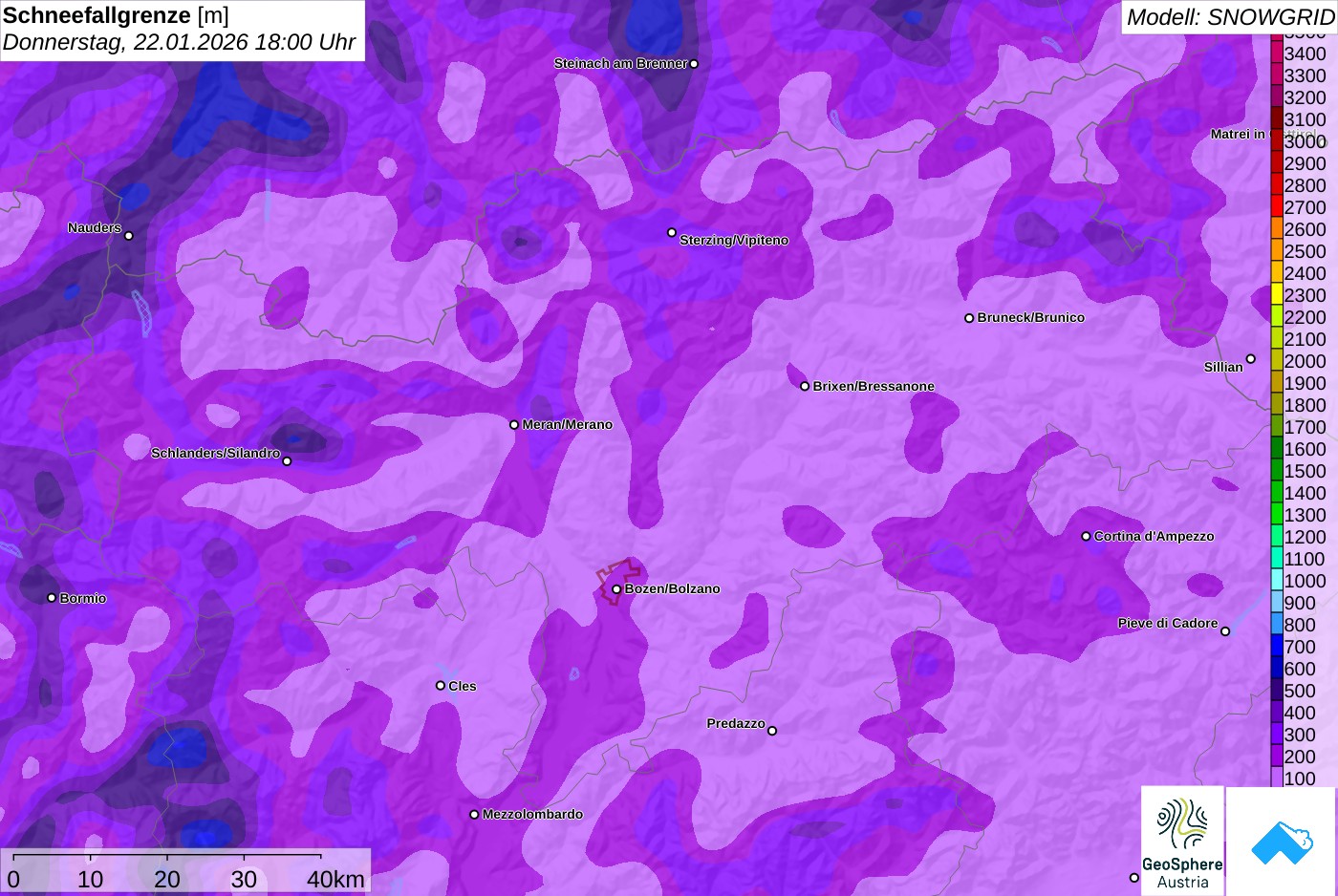Click the Sterzing/Vipiteno marker dot
This screenshot has height=896, width=1338.
[x=672, y=232]
